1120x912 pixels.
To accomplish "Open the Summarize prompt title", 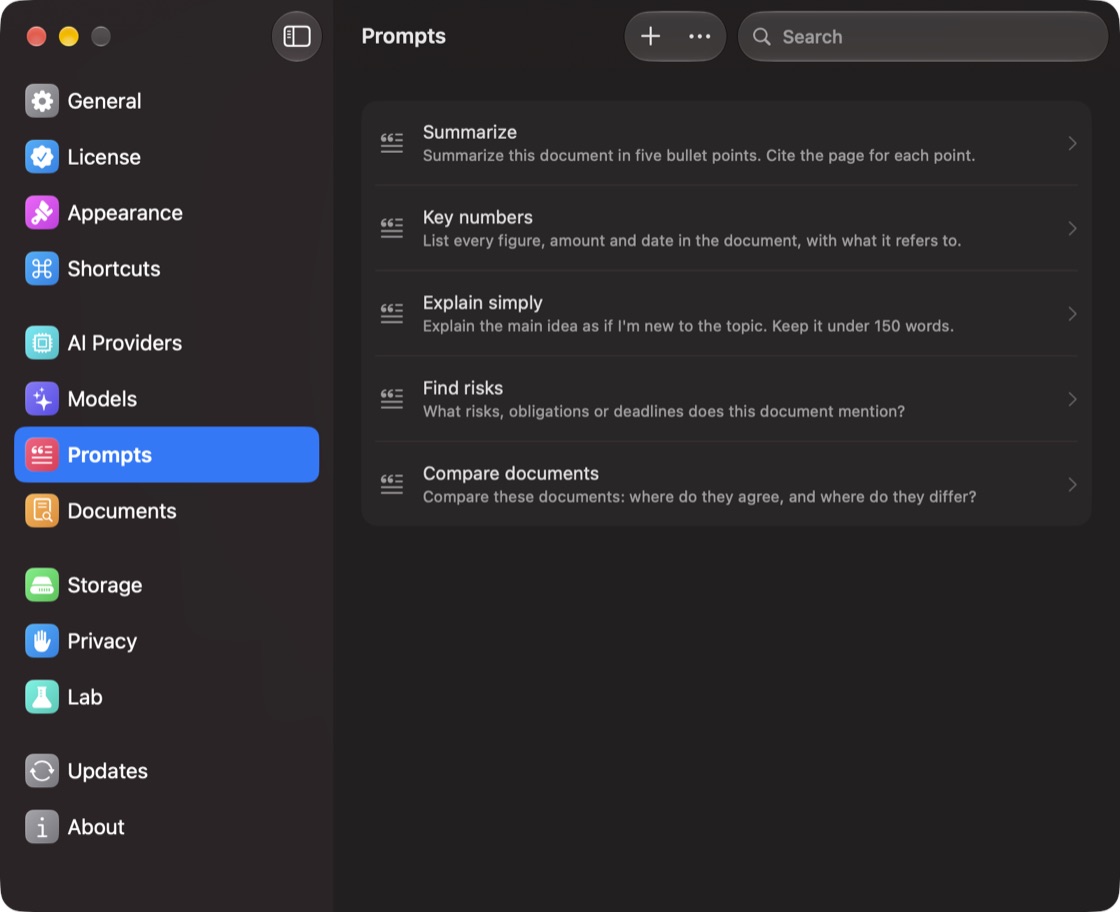I will tap(469, 132).
